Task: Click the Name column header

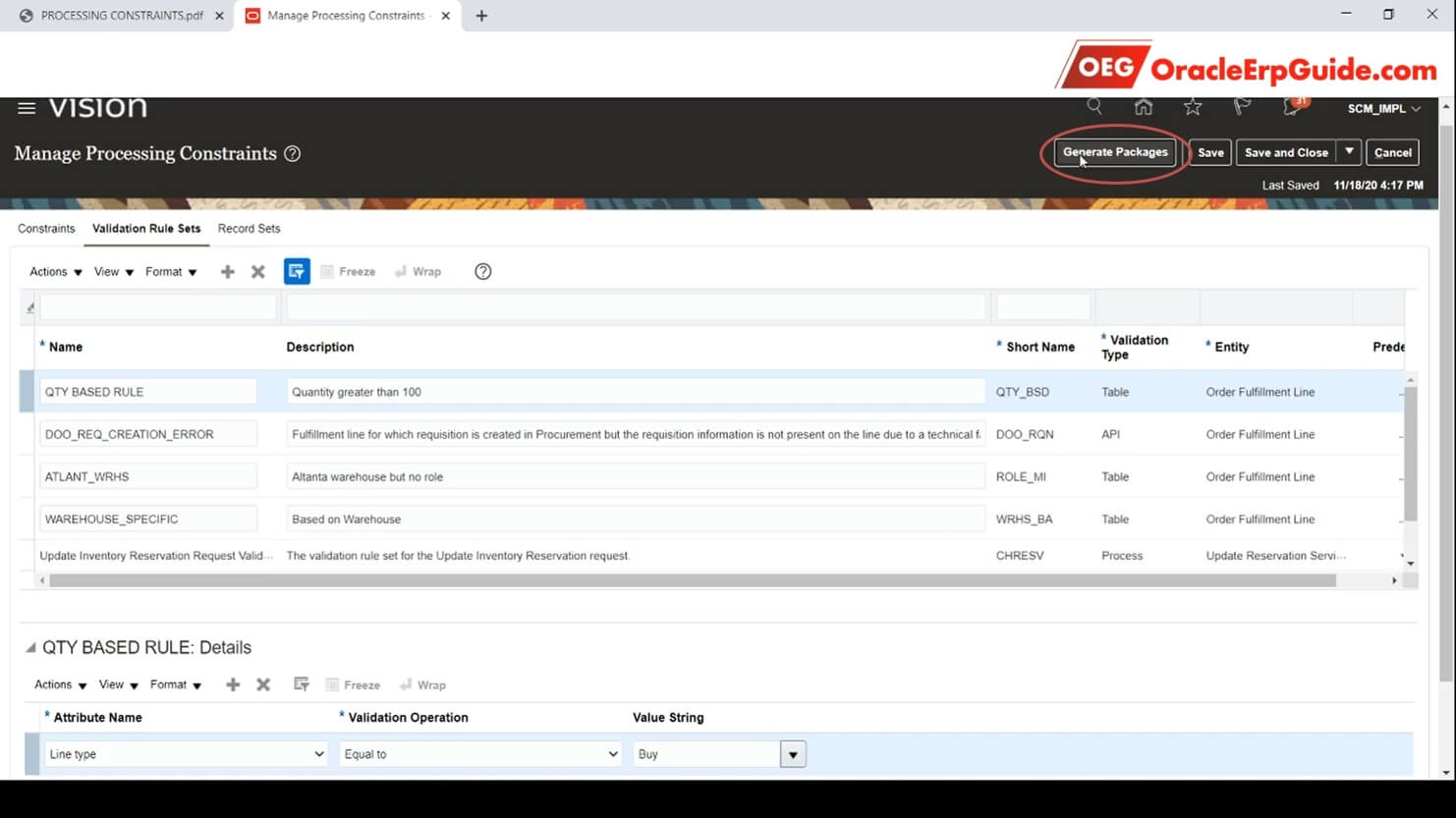Action: [x=66, y=347]
